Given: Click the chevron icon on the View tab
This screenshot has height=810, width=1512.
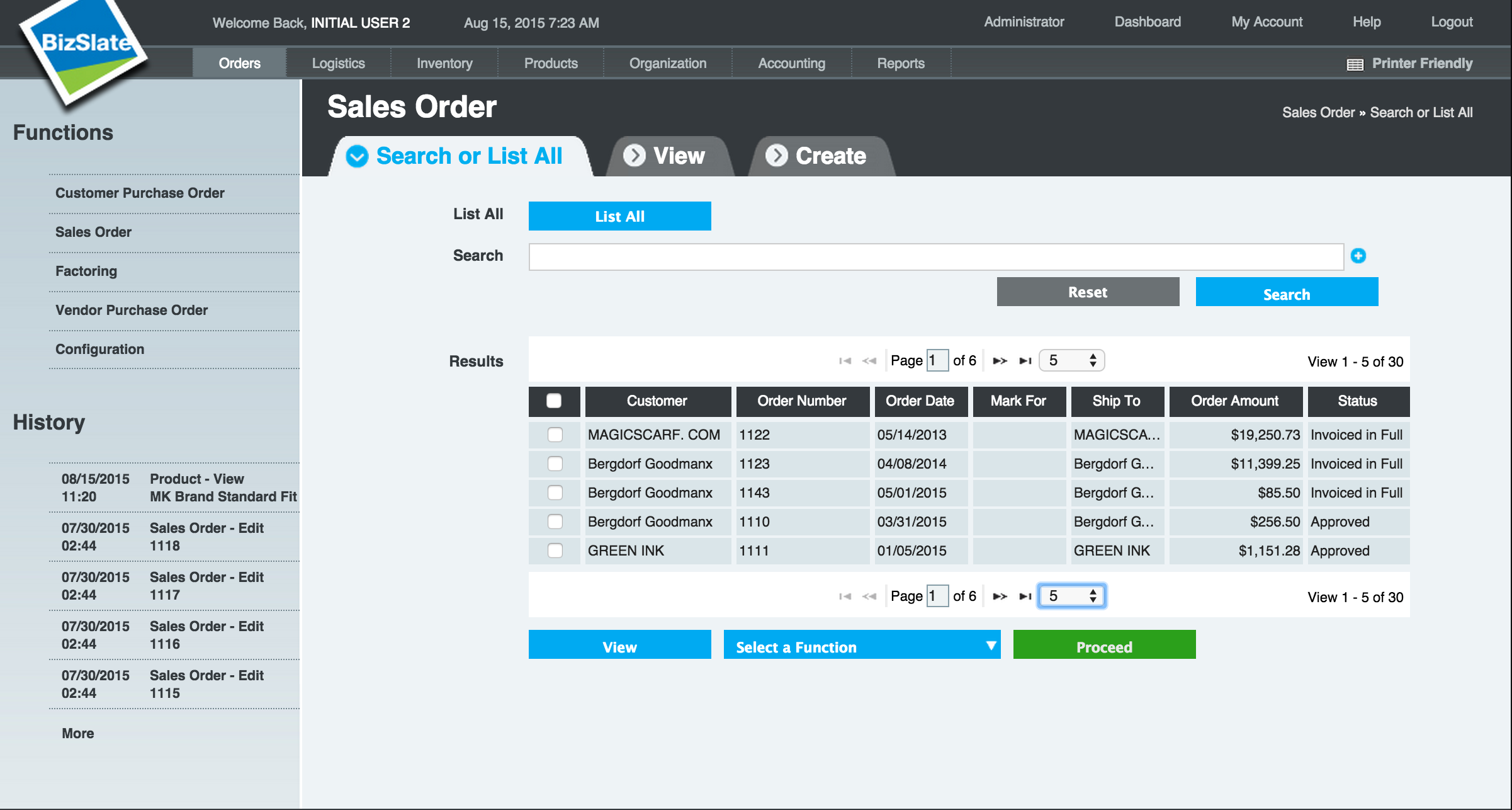Looking at the screenshot, I should [x=636, y=156].
